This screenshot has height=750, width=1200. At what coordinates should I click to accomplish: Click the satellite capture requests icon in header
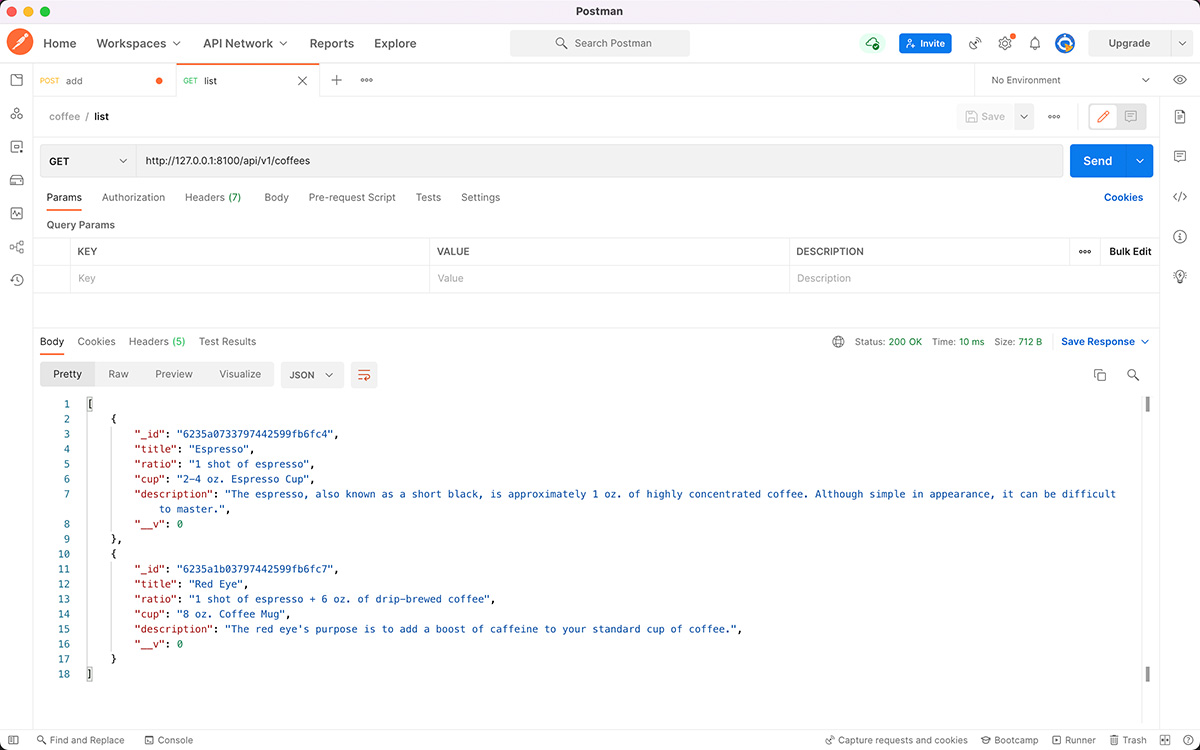pyautogui.click(x=975, y=43)
